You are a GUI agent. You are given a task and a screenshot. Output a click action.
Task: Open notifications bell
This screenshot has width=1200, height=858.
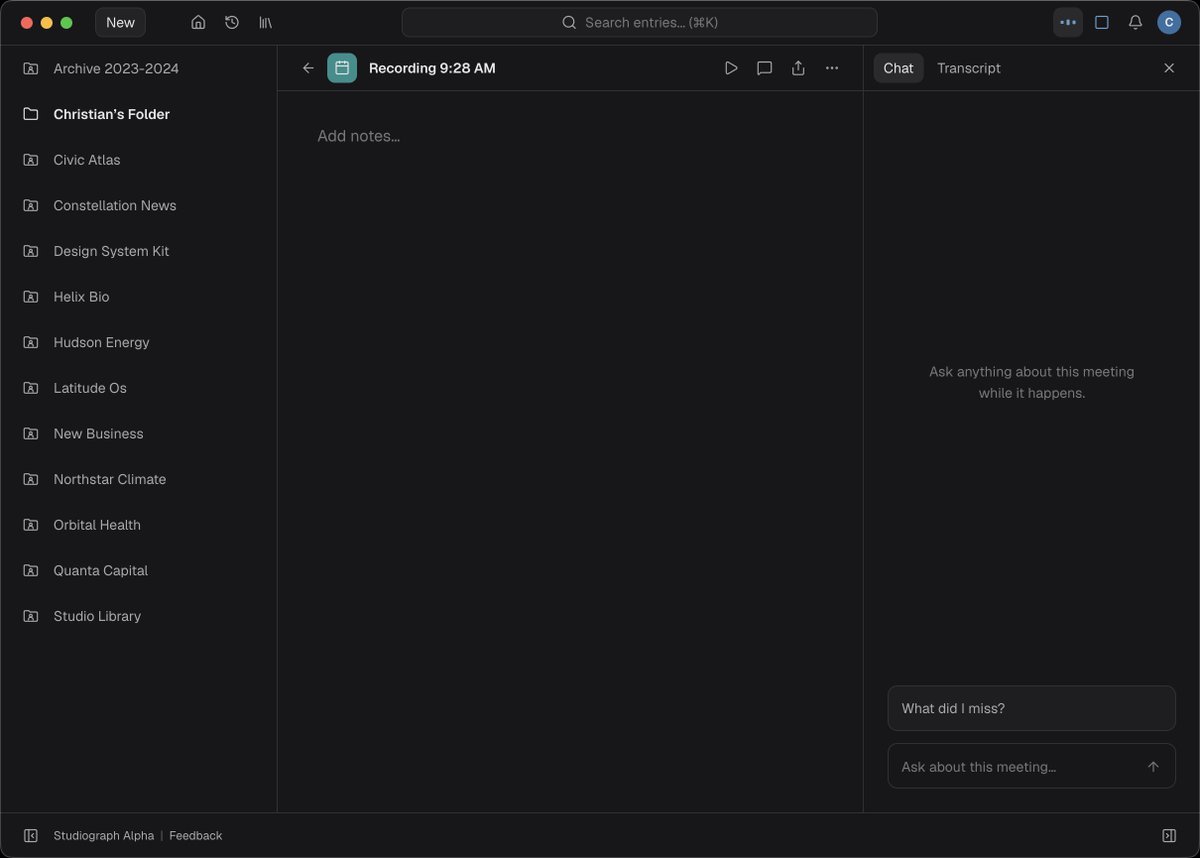tap(1135, 22)
